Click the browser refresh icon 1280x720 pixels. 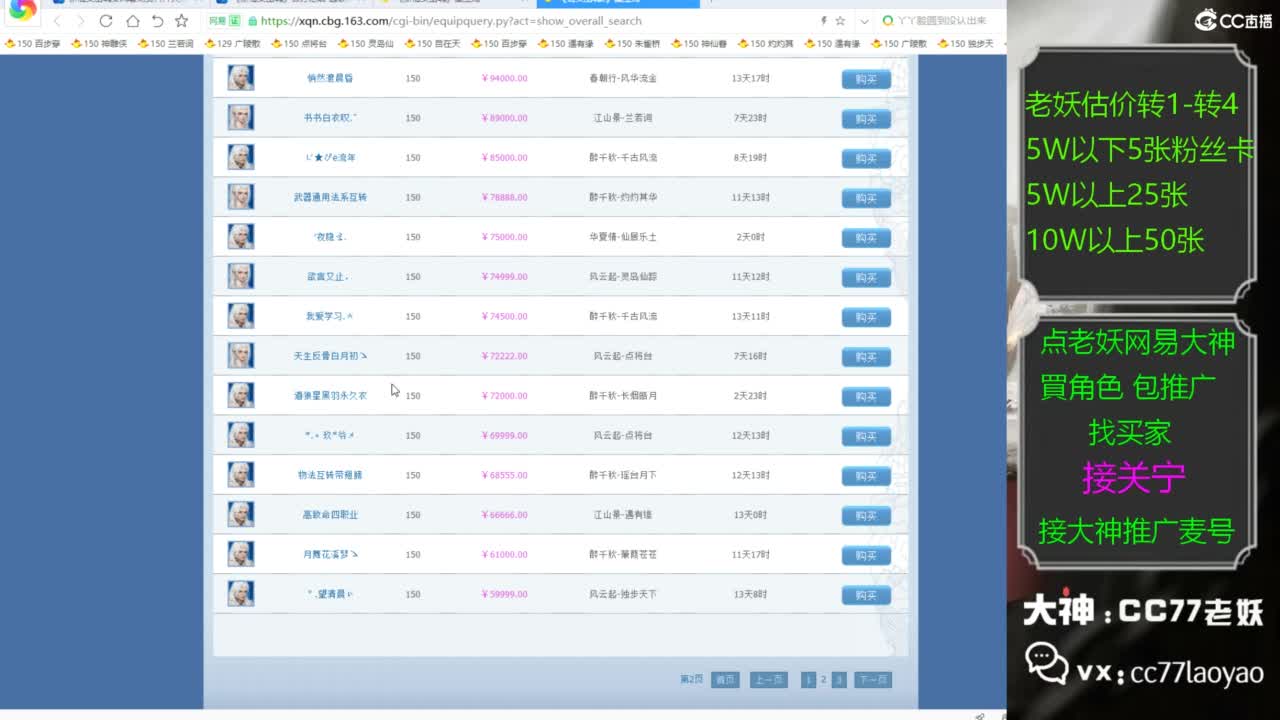(106, 21)
